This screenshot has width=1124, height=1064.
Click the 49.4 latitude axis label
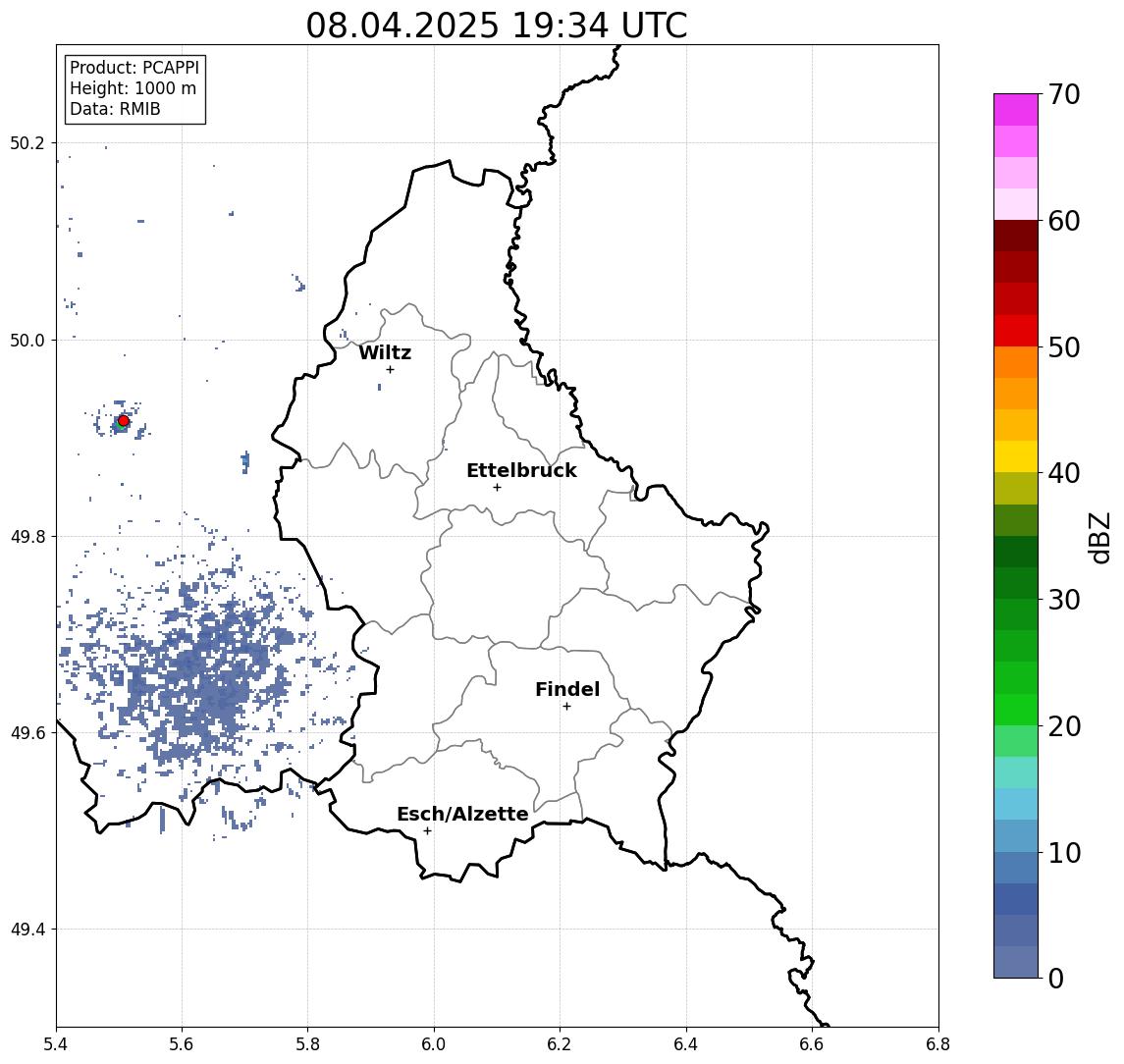click(x=27, y=930)
